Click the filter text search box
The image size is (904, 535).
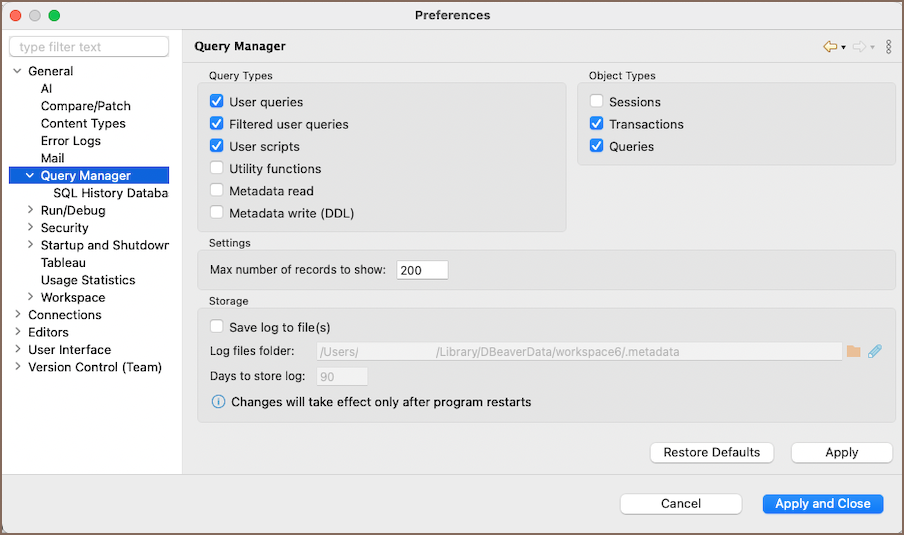(89, 47)
